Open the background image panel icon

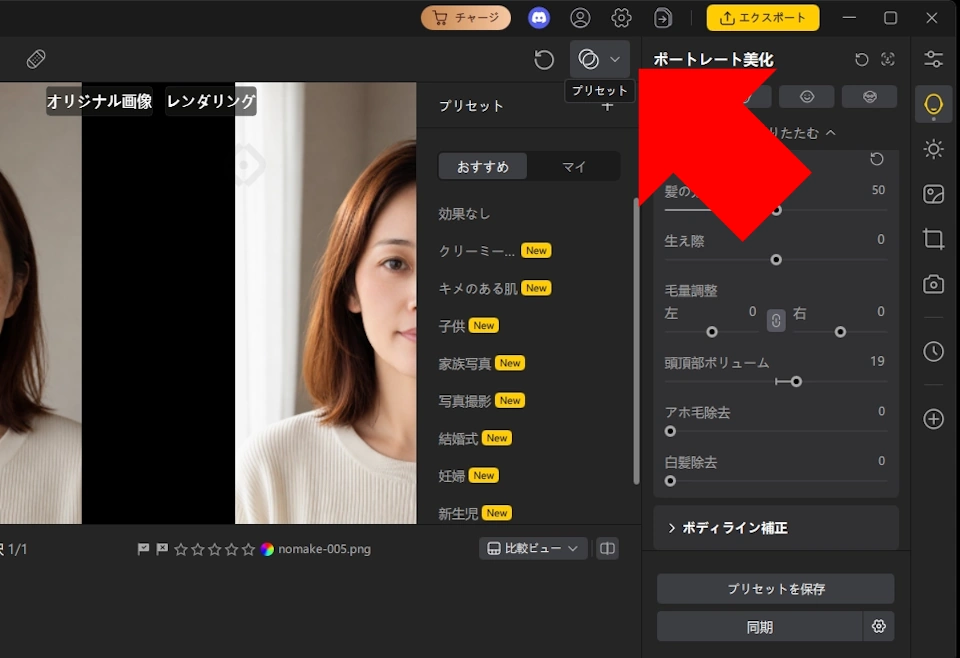point(933,194)
